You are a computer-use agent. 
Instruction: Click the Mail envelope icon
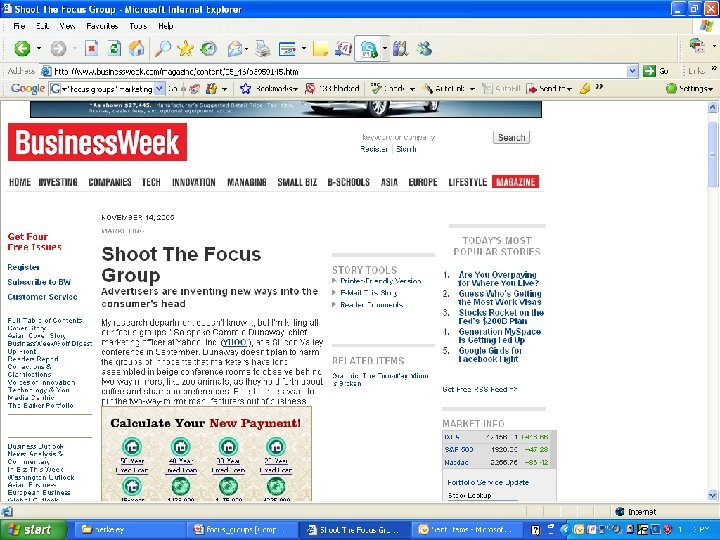[x=235, y=48]
